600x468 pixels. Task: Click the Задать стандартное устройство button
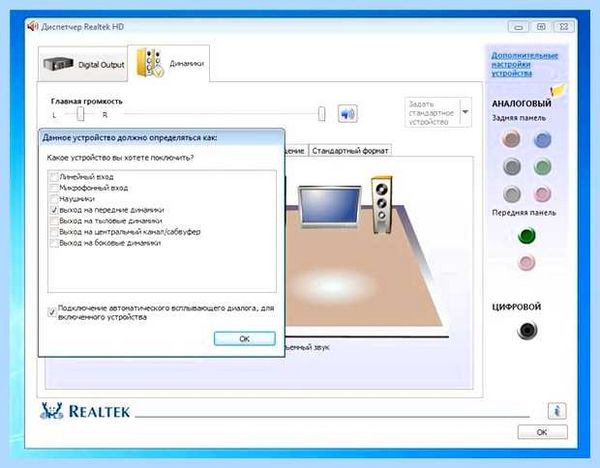click(x=432, y=113)
